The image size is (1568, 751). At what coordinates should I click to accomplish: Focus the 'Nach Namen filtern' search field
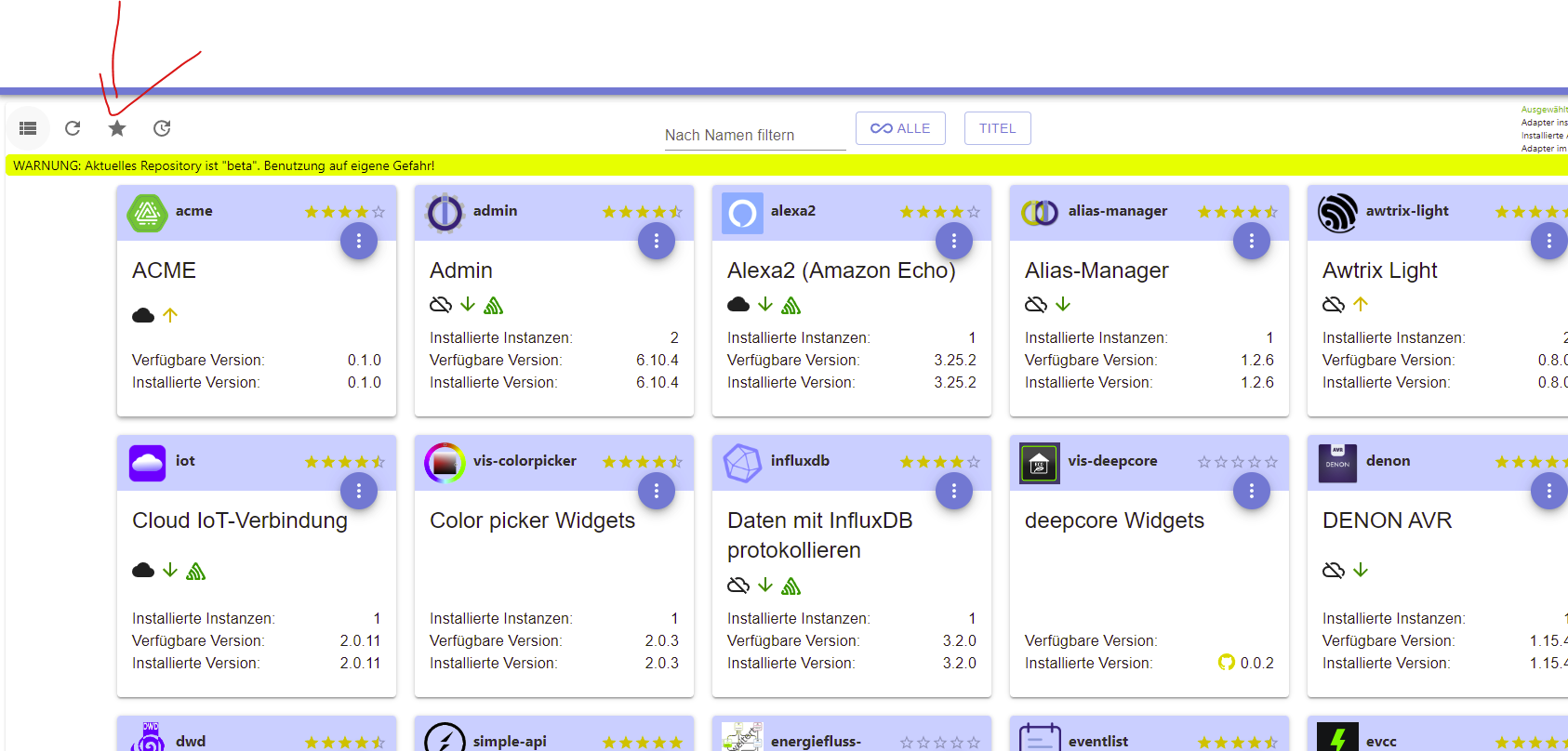[x=755, y=135]
